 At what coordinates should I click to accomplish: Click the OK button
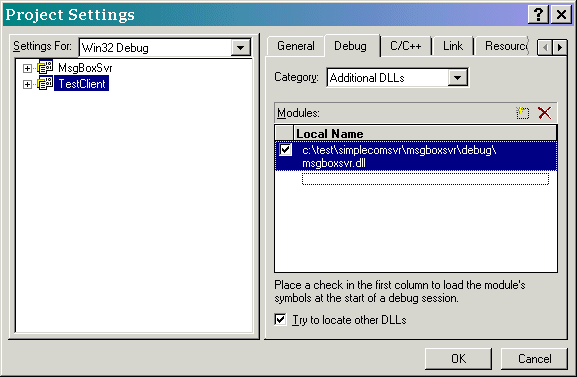tap(458, 359)
